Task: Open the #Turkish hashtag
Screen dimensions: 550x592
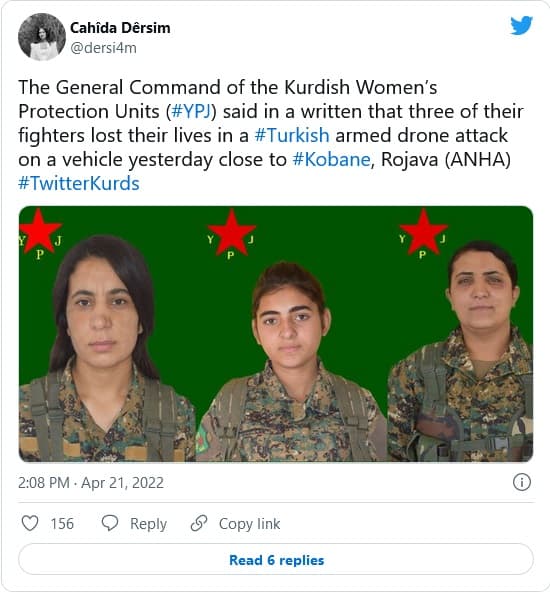Action: 292,136
